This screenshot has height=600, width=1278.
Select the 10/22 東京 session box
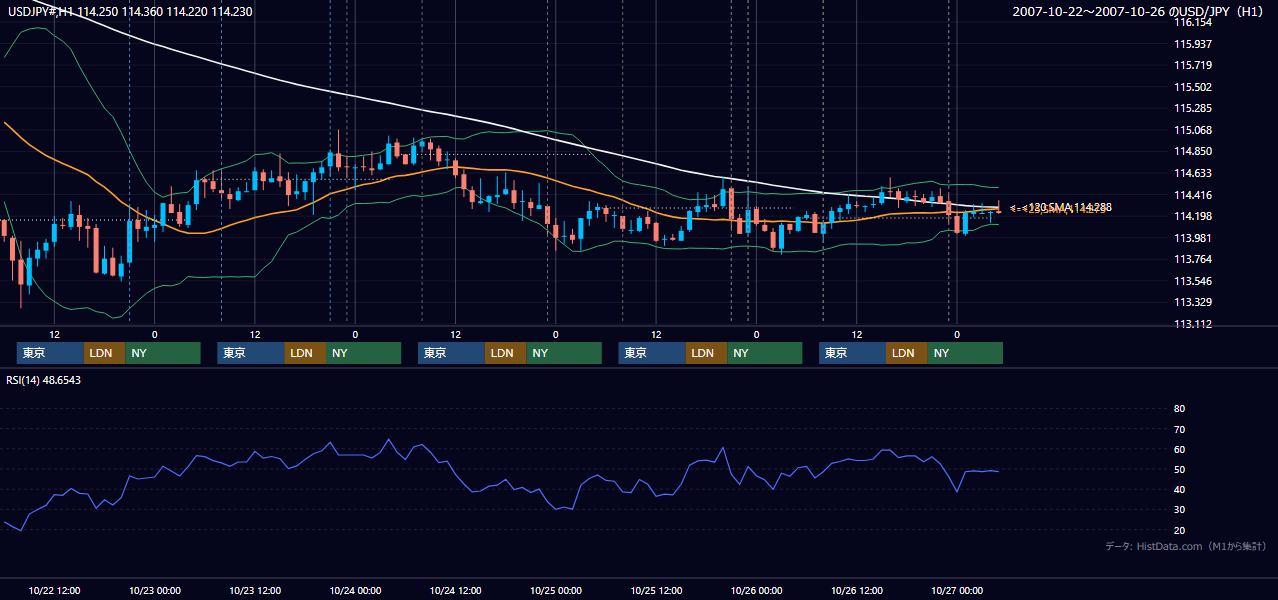coord(50,353)
